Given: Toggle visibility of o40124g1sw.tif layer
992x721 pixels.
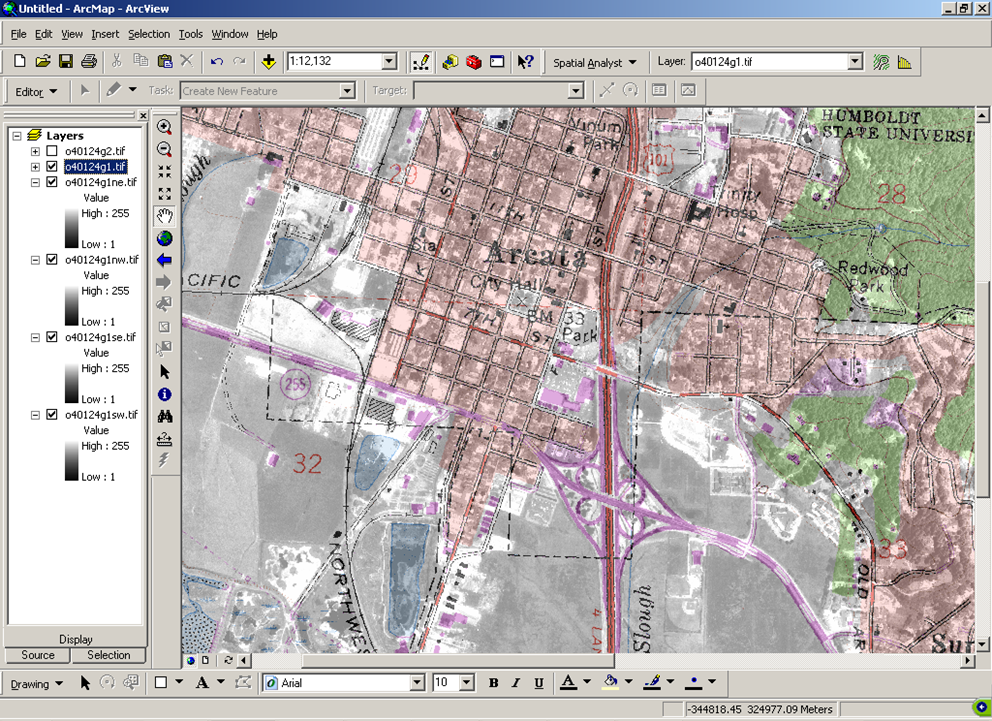Looking at the screenshot, I should click(x=52, y=415).
